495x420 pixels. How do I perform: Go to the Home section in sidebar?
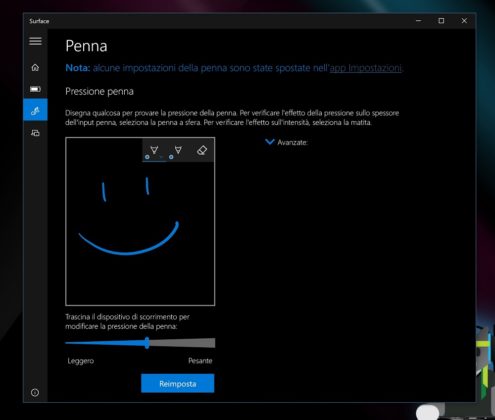coord(35,68)
